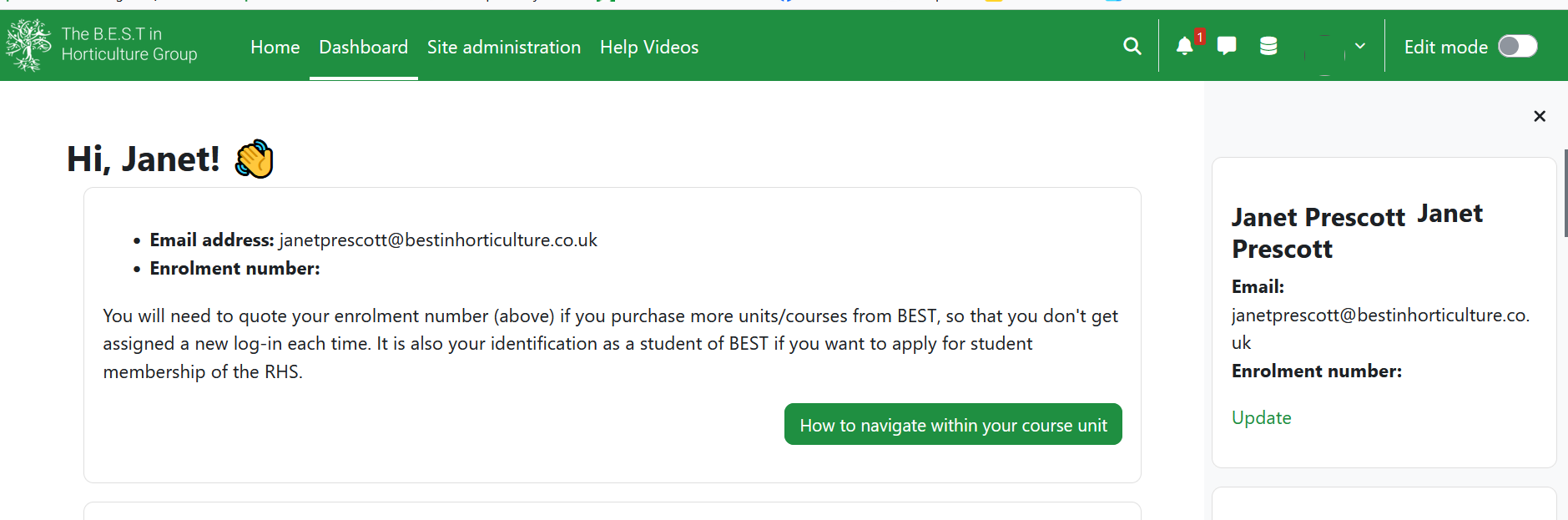Screen dimensions: 1568x520
Task: Click the Update link in the profile block
Action: 1261,417
